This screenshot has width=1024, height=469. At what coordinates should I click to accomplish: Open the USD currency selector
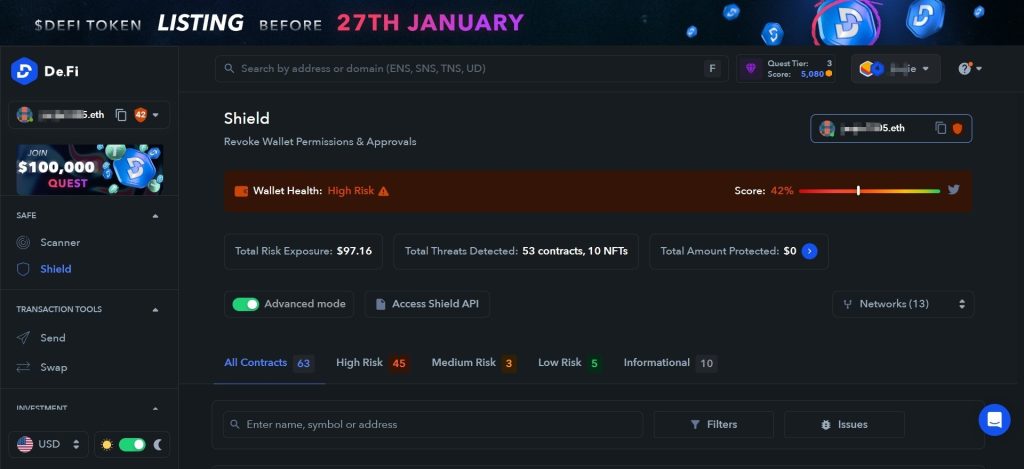point(48,444)
